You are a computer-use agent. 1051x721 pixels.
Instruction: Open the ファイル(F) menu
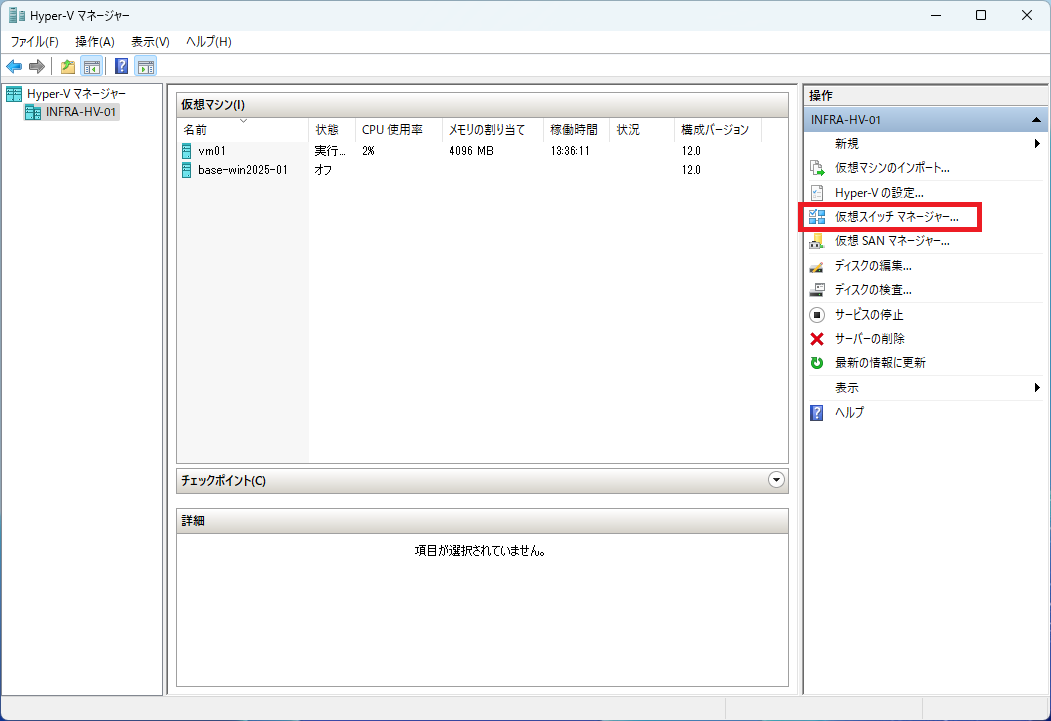[x=35, y=42]
